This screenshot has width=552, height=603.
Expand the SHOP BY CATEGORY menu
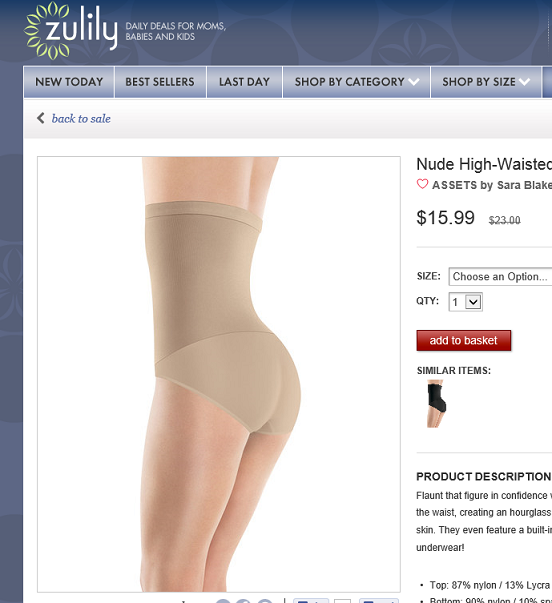(x=356, y=82)
